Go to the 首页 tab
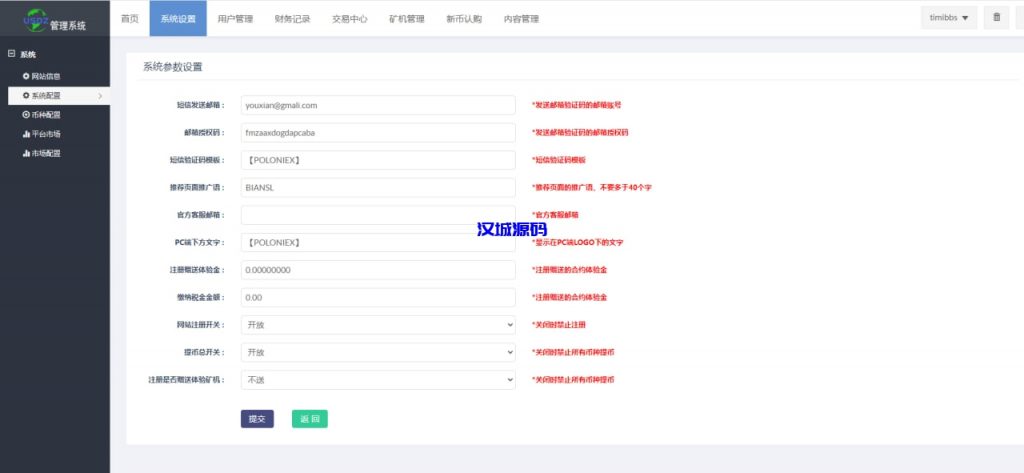 coord(130,18)
